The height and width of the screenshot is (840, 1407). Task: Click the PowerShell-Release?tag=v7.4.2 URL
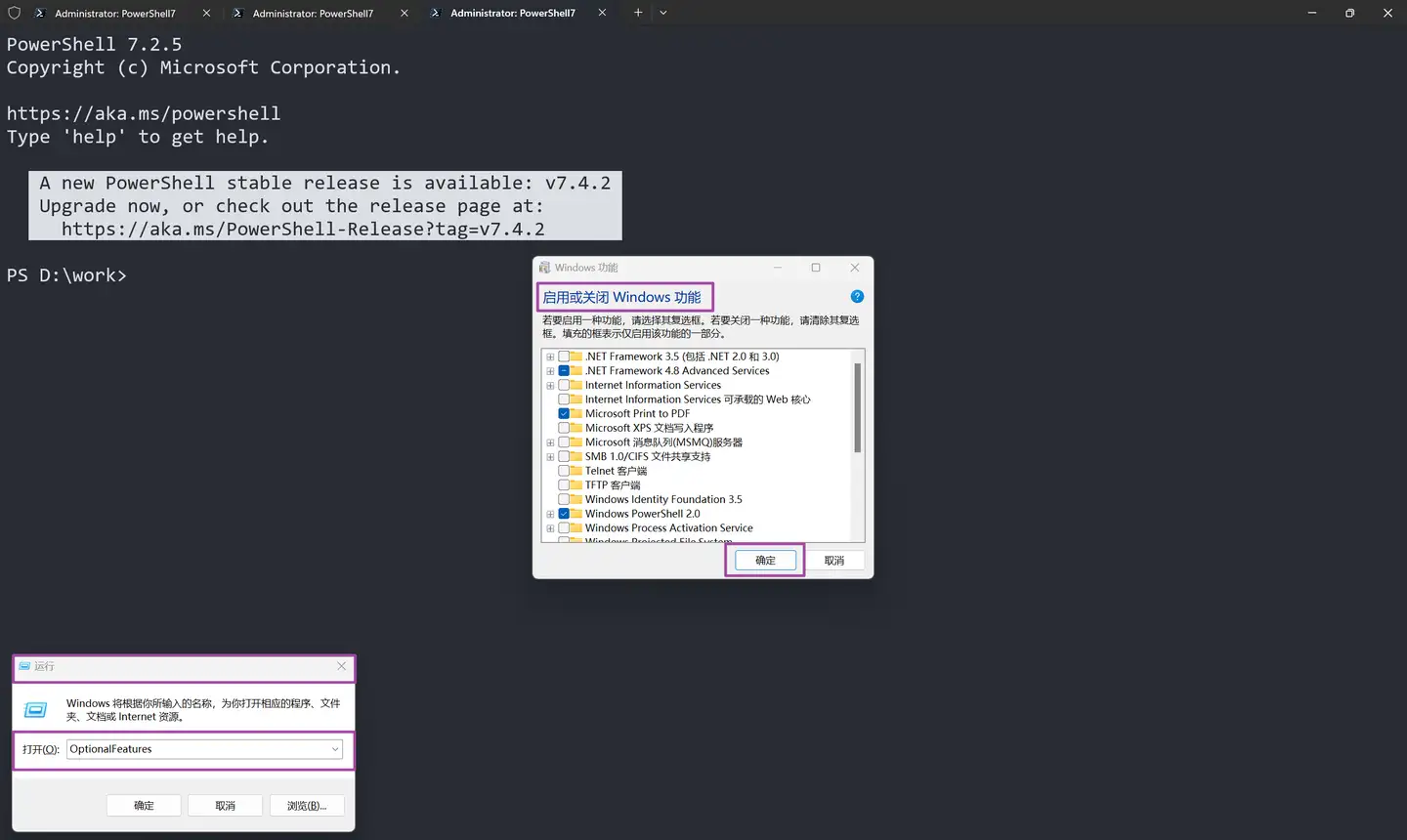(x=303, y=230)
